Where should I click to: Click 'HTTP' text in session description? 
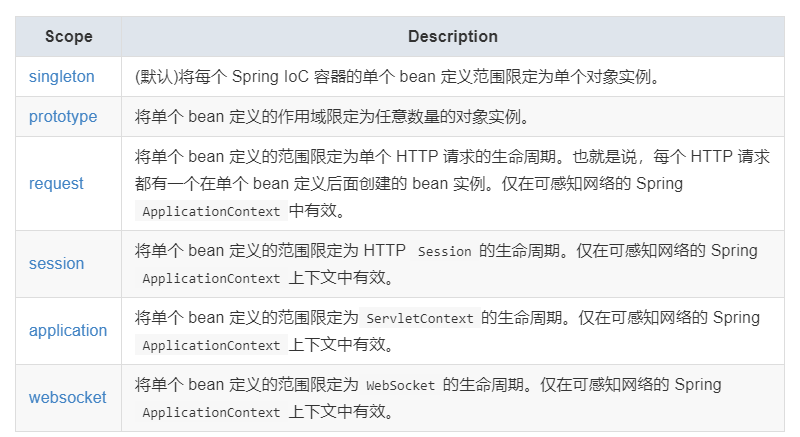point(385,250)
